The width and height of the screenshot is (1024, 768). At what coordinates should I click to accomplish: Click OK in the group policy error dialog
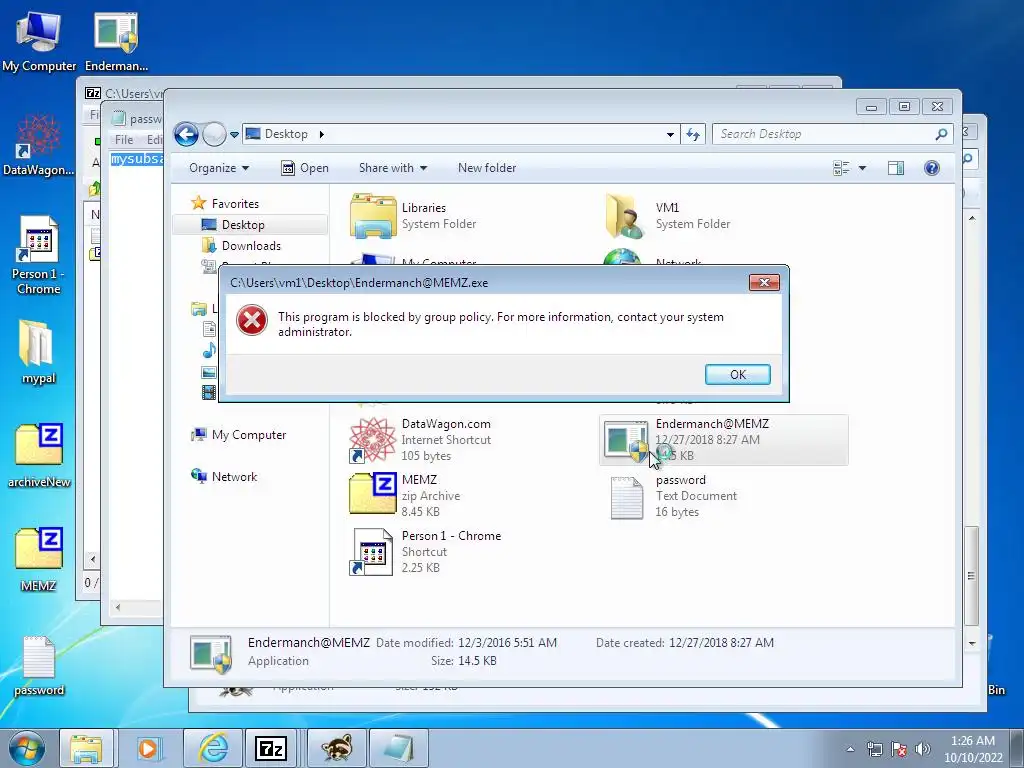click(737, 374)
